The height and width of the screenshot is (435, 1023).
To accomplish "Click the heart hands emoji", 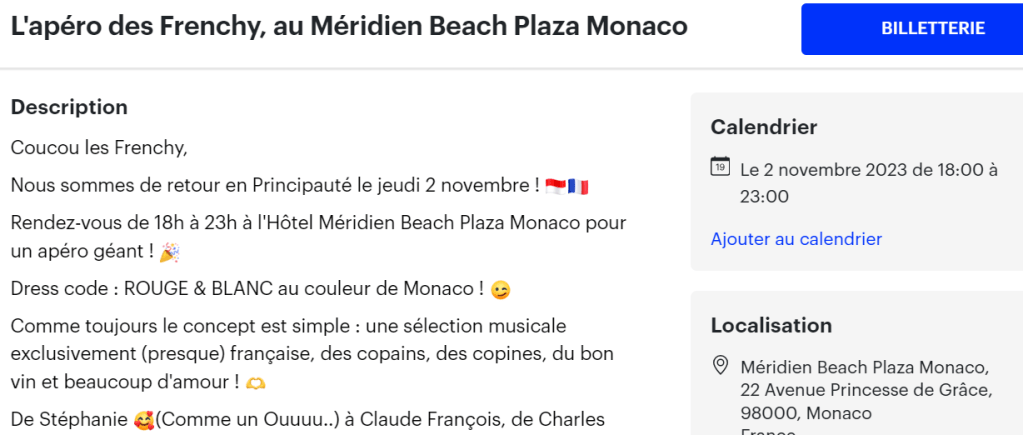I will tap(256, 383).
